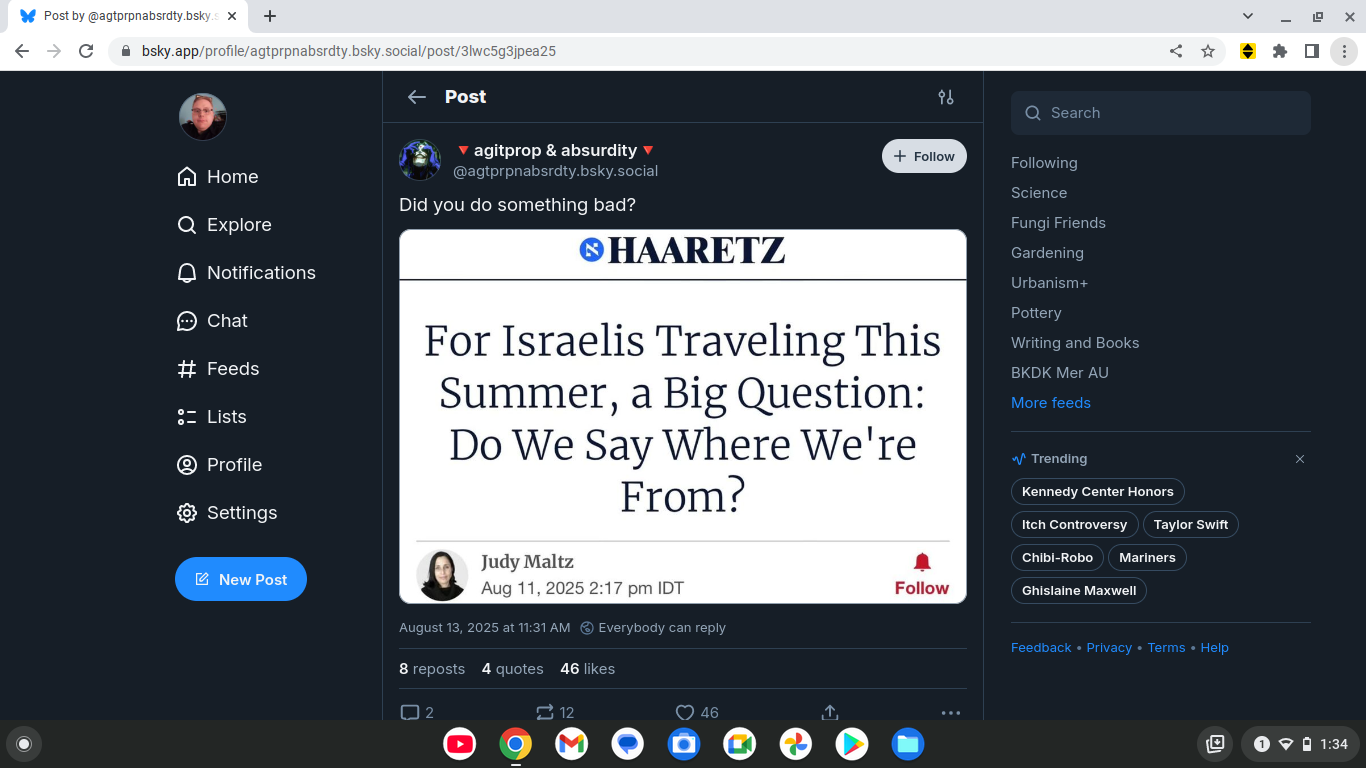Image resolution: width=1366 pixels, height=768 pixels.
Task: Like the post with heart icon
Action: tap(685, 712)
